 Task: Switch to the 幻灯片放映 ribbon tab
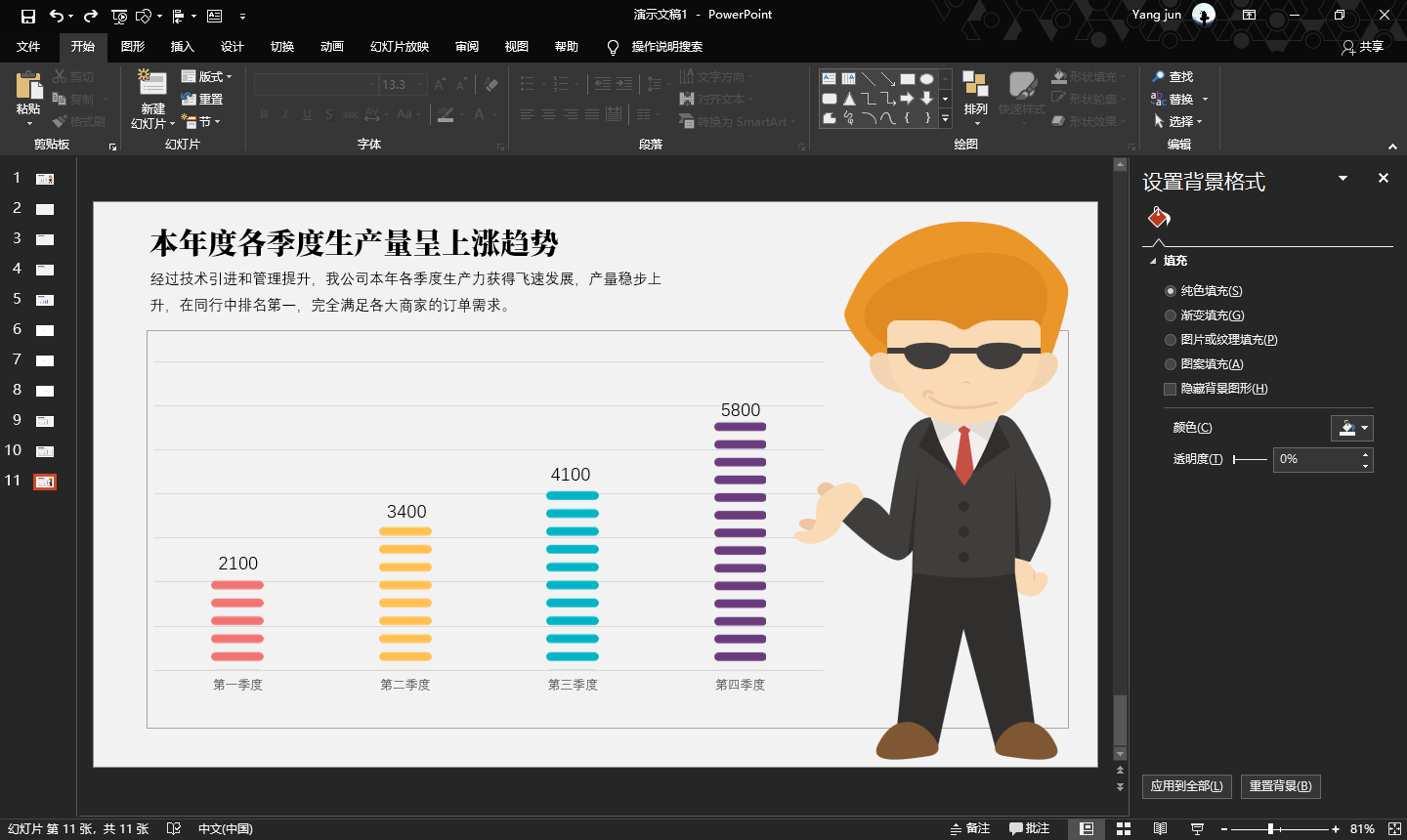pyautogui.click(x=400, y=47)
